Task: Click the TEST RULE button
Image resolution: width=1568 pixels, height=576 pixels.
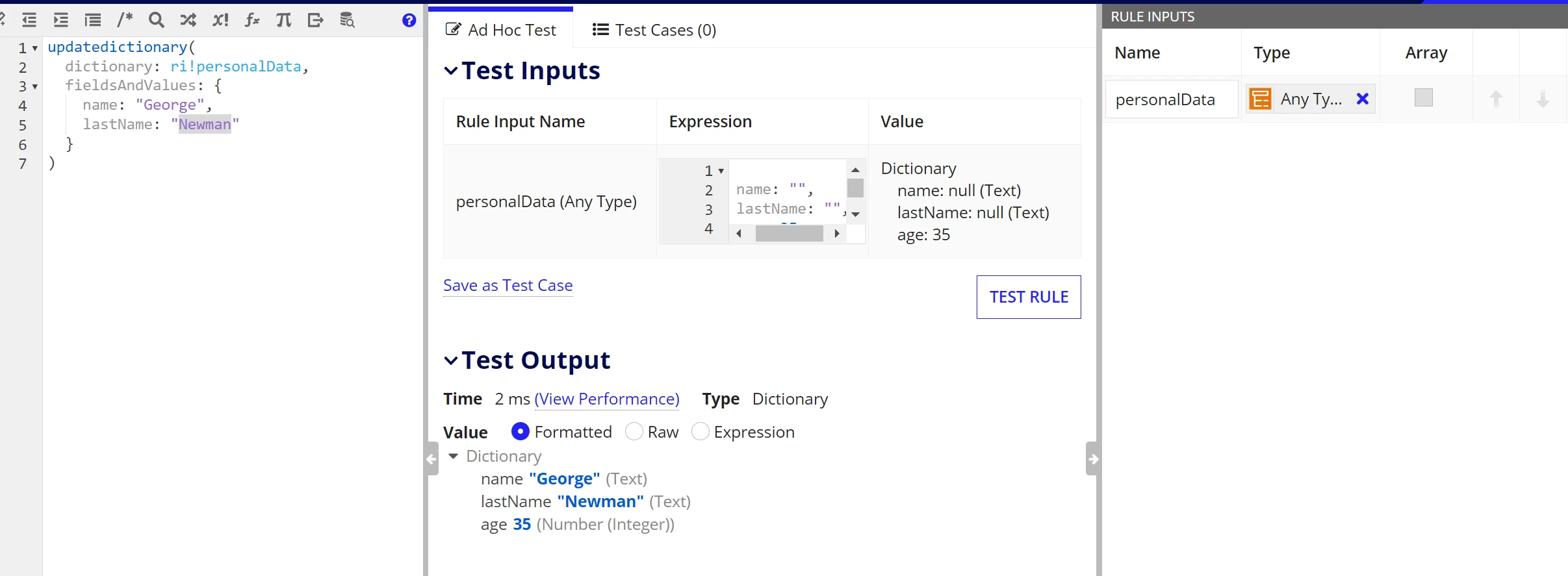Action: point(1029,297)
